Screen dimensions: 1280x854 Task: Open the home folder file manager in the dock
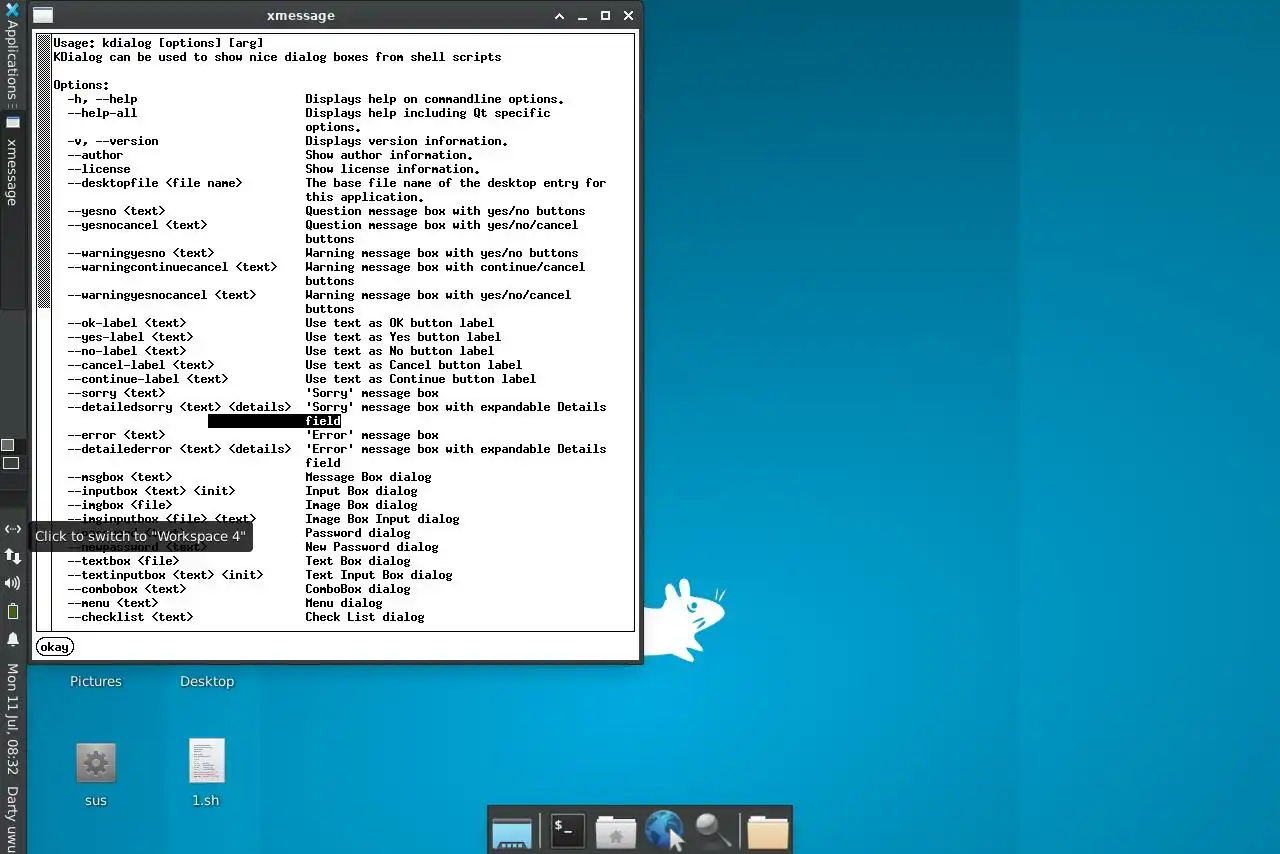point(616,832)
